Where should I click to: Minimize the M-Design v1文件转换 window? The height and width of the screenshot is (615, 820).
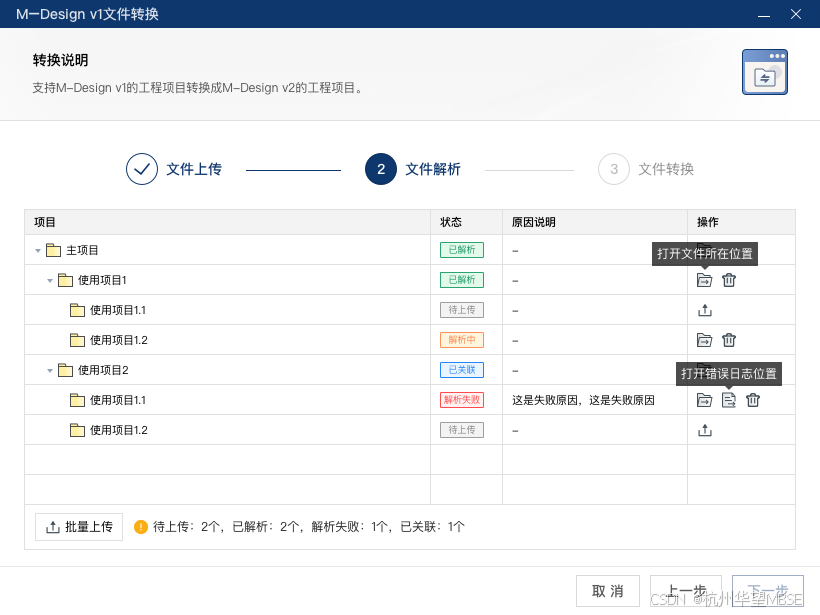[x=764, y=15]
